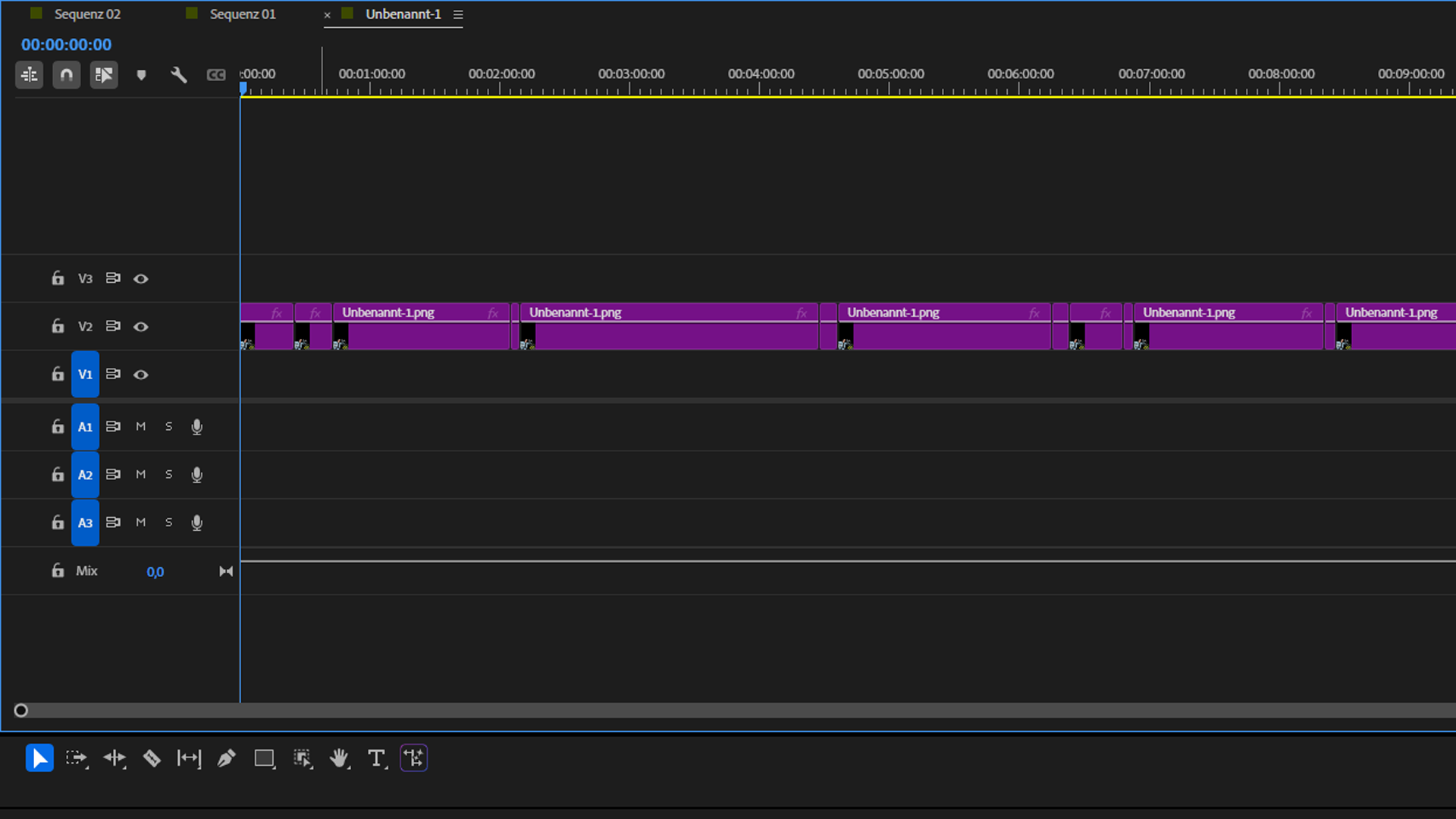Toggle A1 track targeting
The height and width of the screenshot is (819, 1456).
pos(85,427)
